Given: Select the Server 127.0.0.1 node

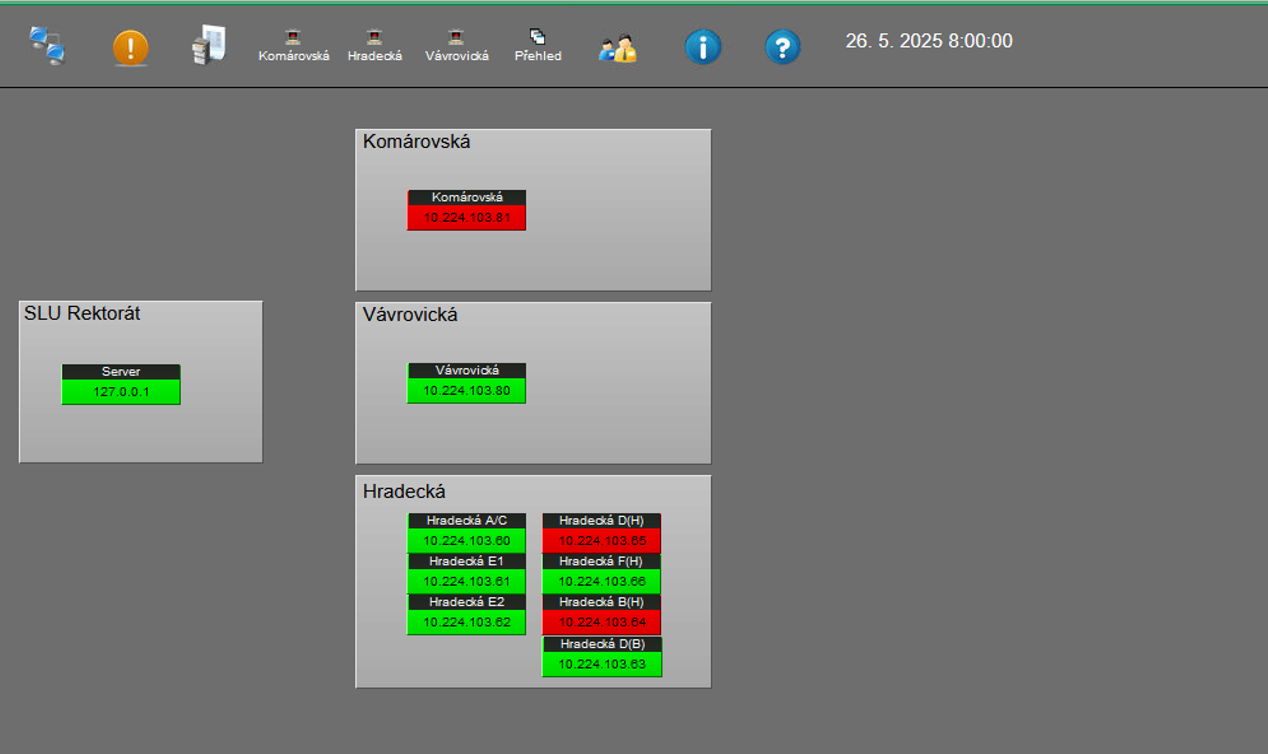Looking at the screenshot, I should (121, 384).
